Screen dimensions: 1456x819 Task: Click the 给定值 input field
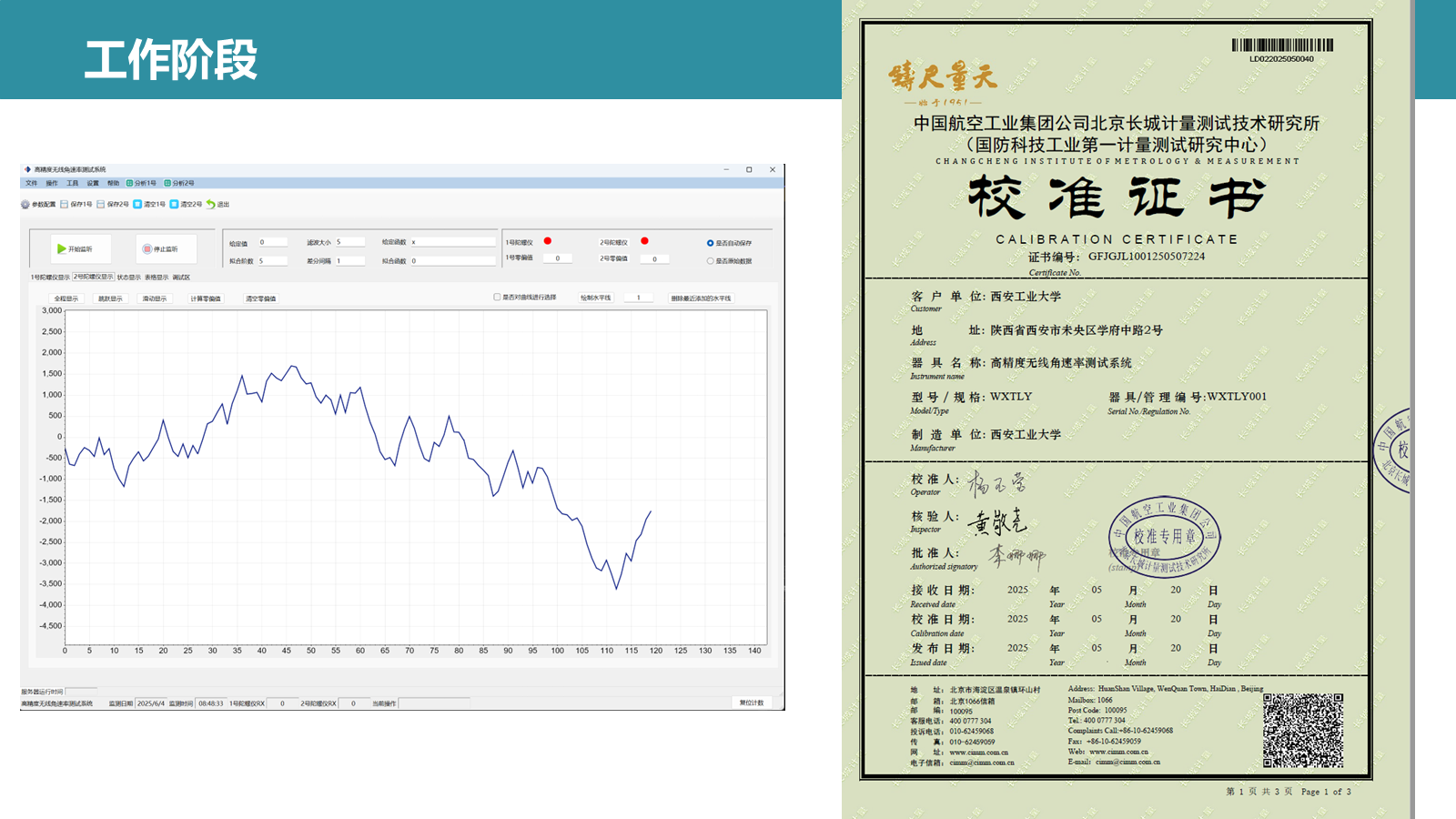pos(273,242)
